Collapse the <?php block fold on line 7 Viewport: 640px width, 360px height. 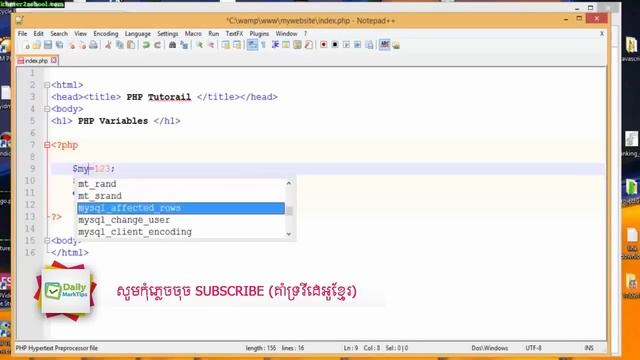tap(47, 145)
